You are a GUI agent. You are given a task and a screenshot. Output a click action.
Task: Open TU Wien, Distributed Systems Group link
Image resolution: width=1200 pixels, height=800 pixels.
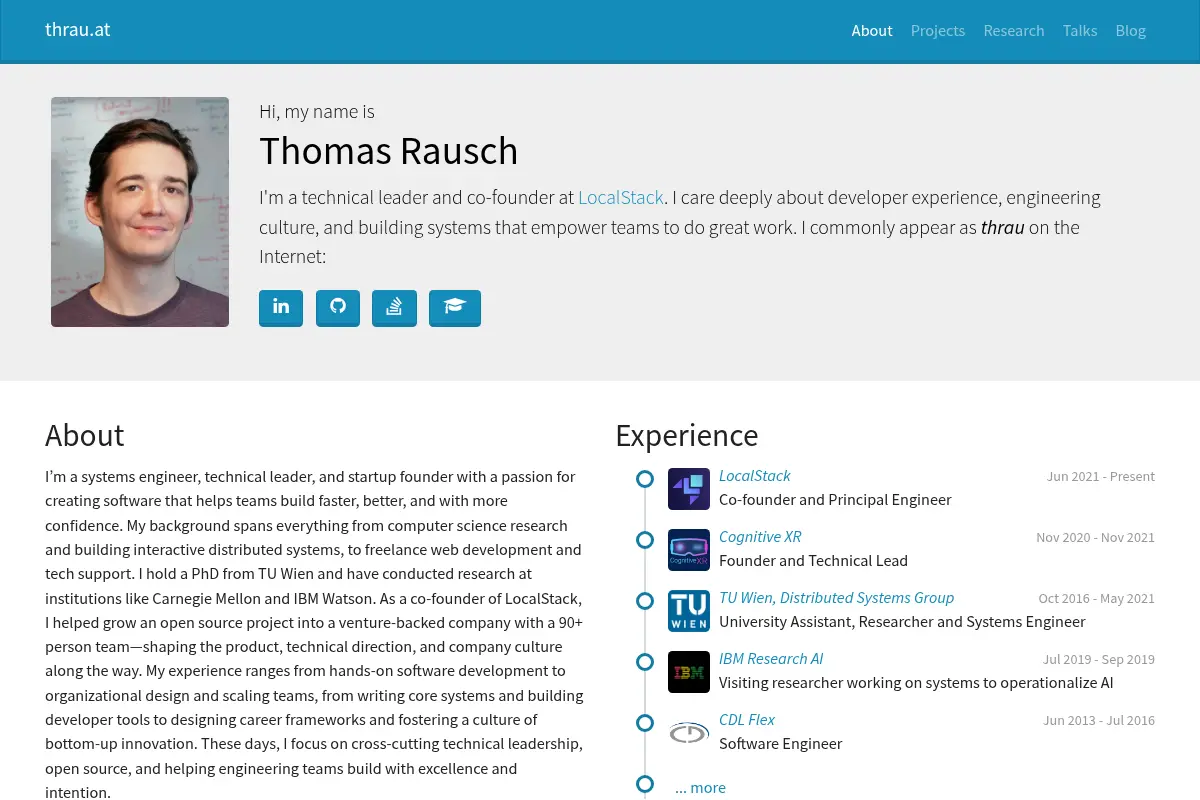tap(836, 598)
